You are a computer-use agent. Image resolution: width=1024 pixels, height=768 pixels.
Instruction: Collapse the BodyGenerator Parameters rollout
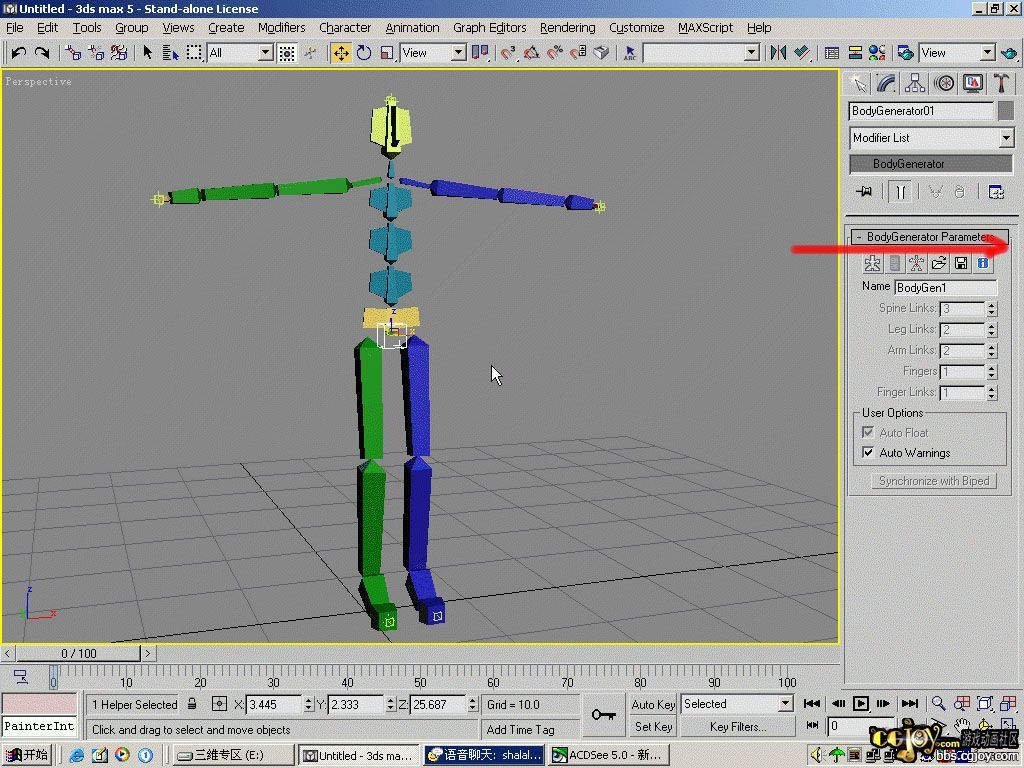[930, 236]
